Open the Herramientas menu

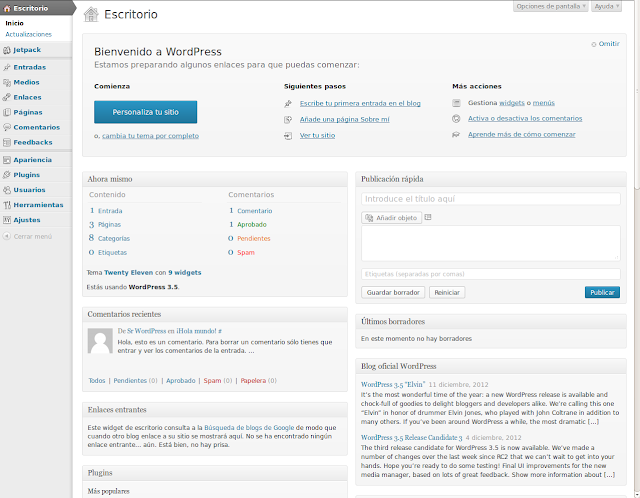[36, 205]
